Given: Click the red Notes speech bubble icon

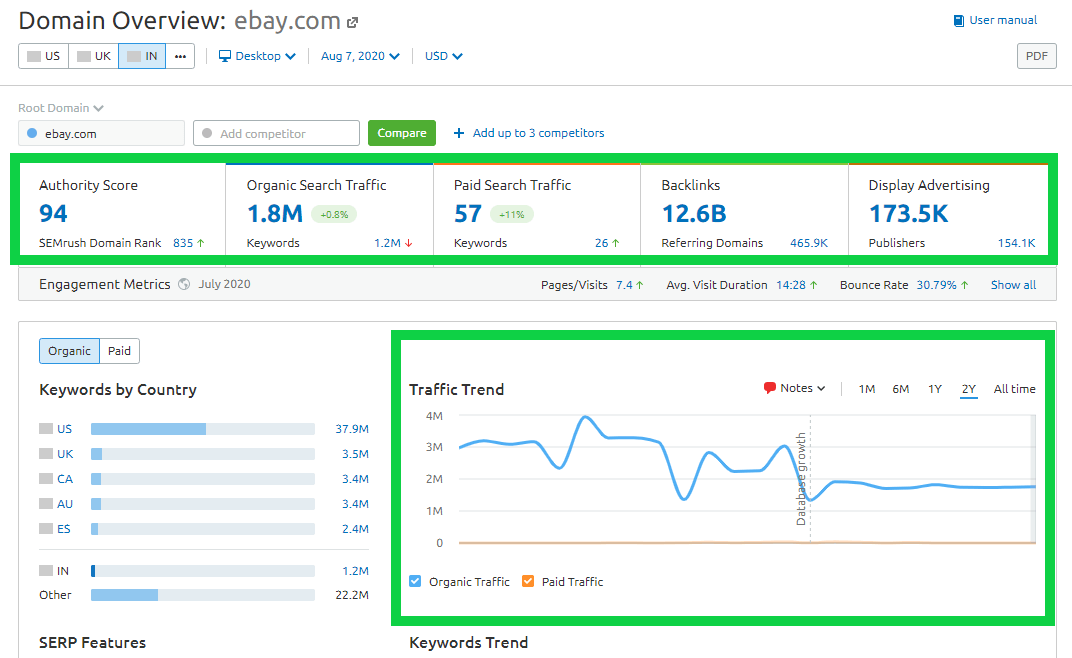Looking at the screenshot, I should (770, 388).
